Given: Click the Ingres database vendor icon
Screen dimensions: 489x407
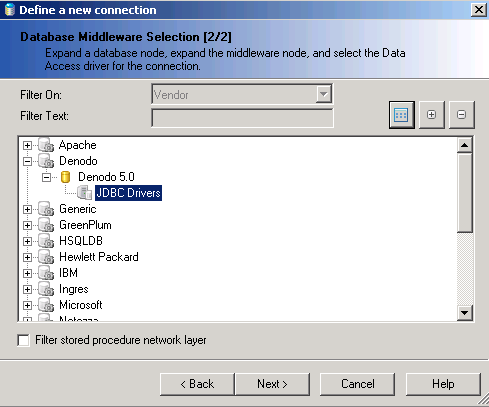Looking at the screenshot, I should click(46, 289).
